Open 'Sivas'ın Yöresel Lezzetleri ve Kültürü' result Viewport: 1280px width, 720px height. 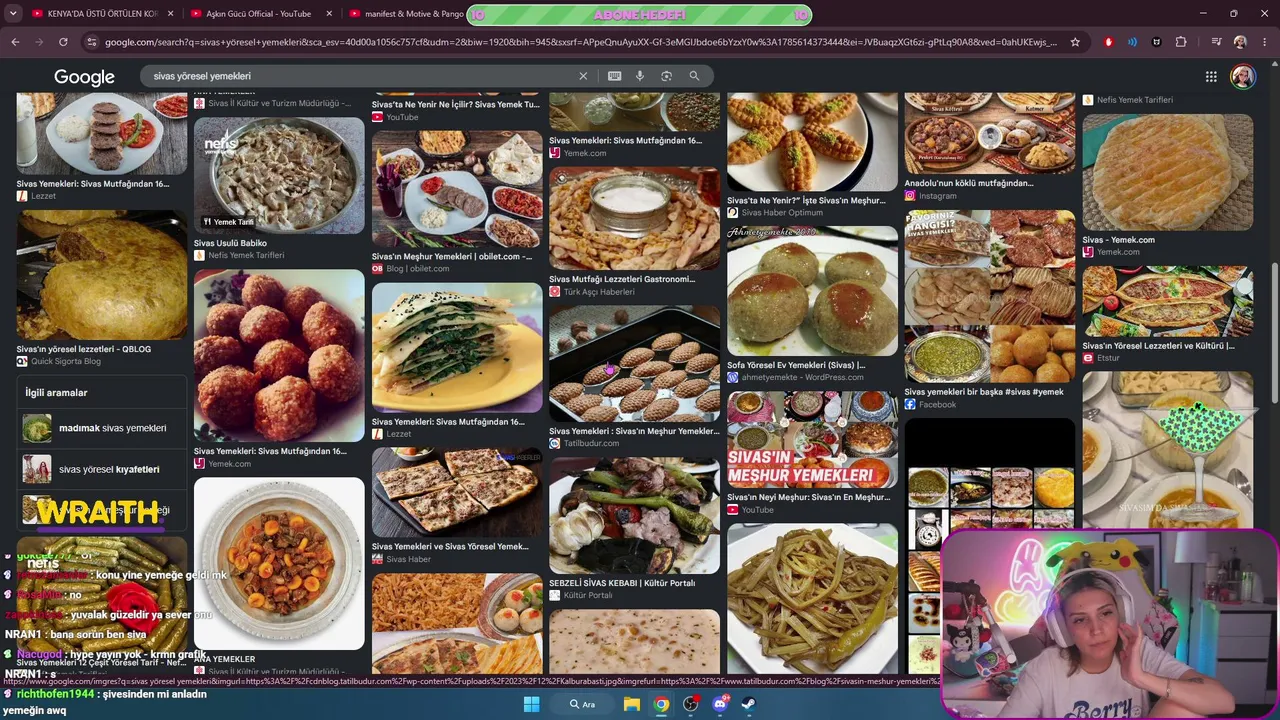(1158, 346)
